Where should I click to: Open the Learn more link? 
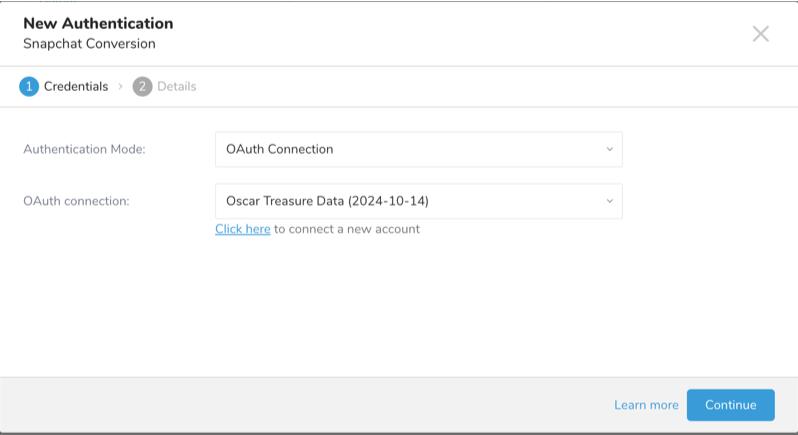(x=646, y=405)
